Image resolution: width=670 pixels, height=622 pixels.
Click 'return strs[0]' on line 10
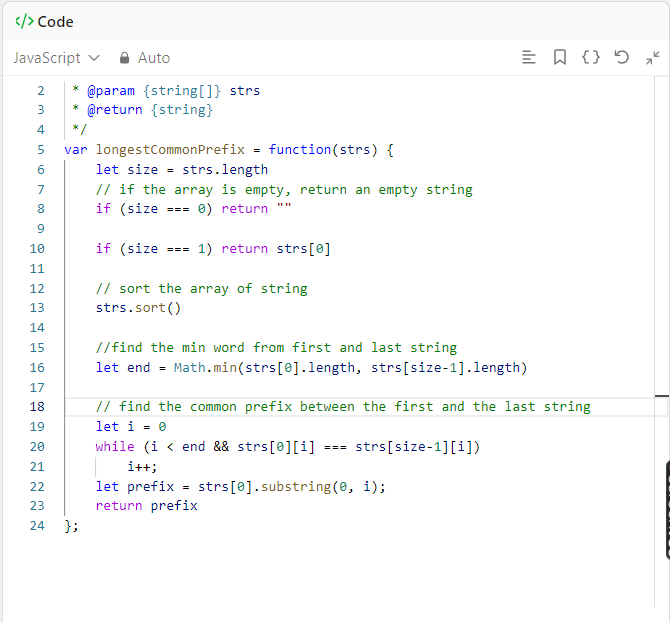pyautogui.click(x=276, y=249)
